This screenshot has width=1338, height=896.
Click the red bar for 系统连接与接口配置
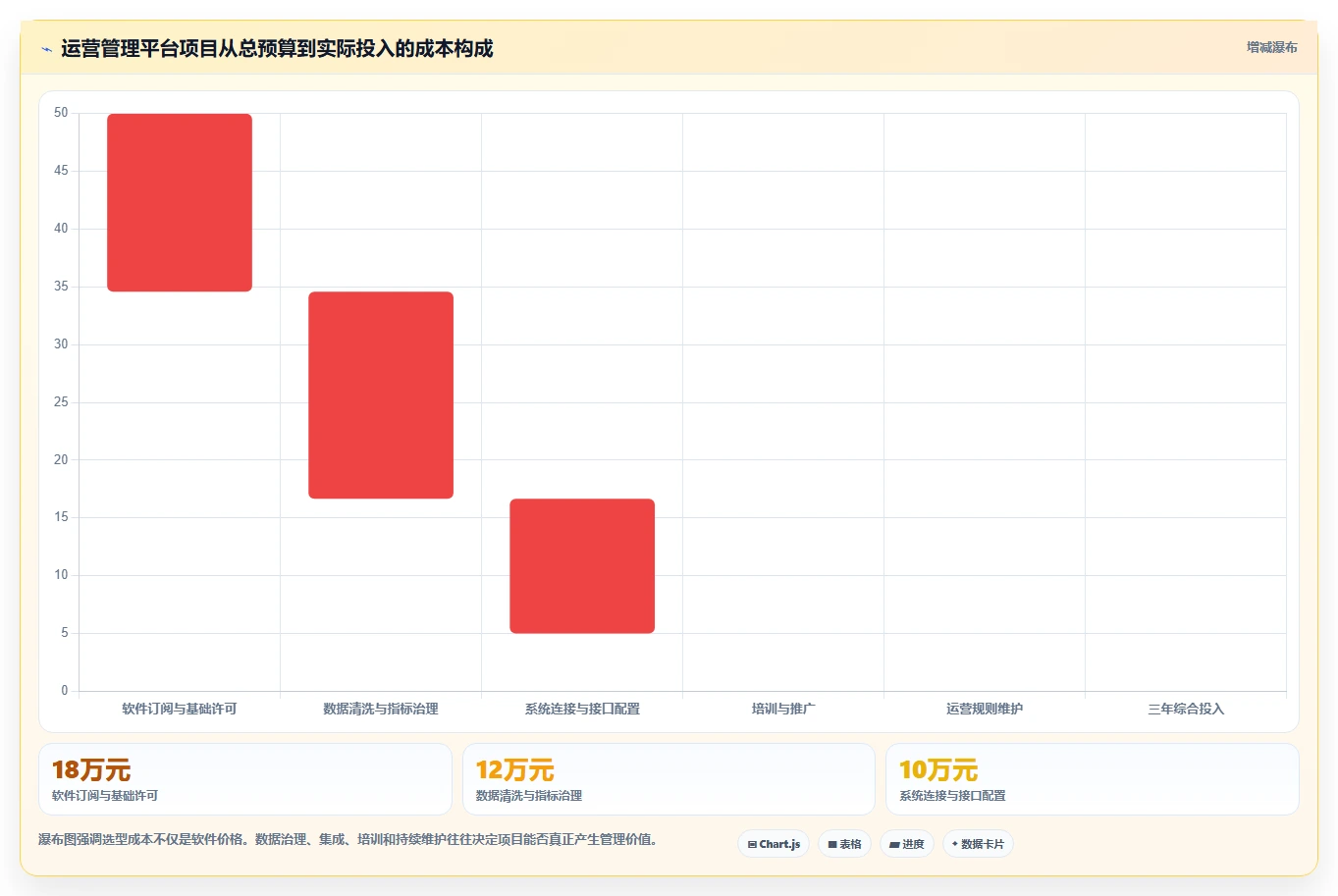pos(582,566)
